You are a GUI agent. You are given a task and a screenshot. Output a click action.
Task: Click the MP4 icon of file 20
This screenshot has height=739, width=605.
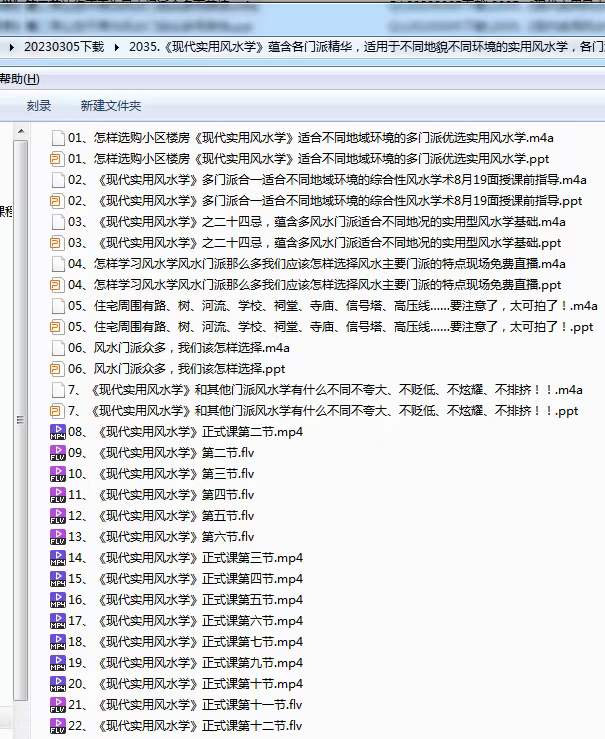57,684
